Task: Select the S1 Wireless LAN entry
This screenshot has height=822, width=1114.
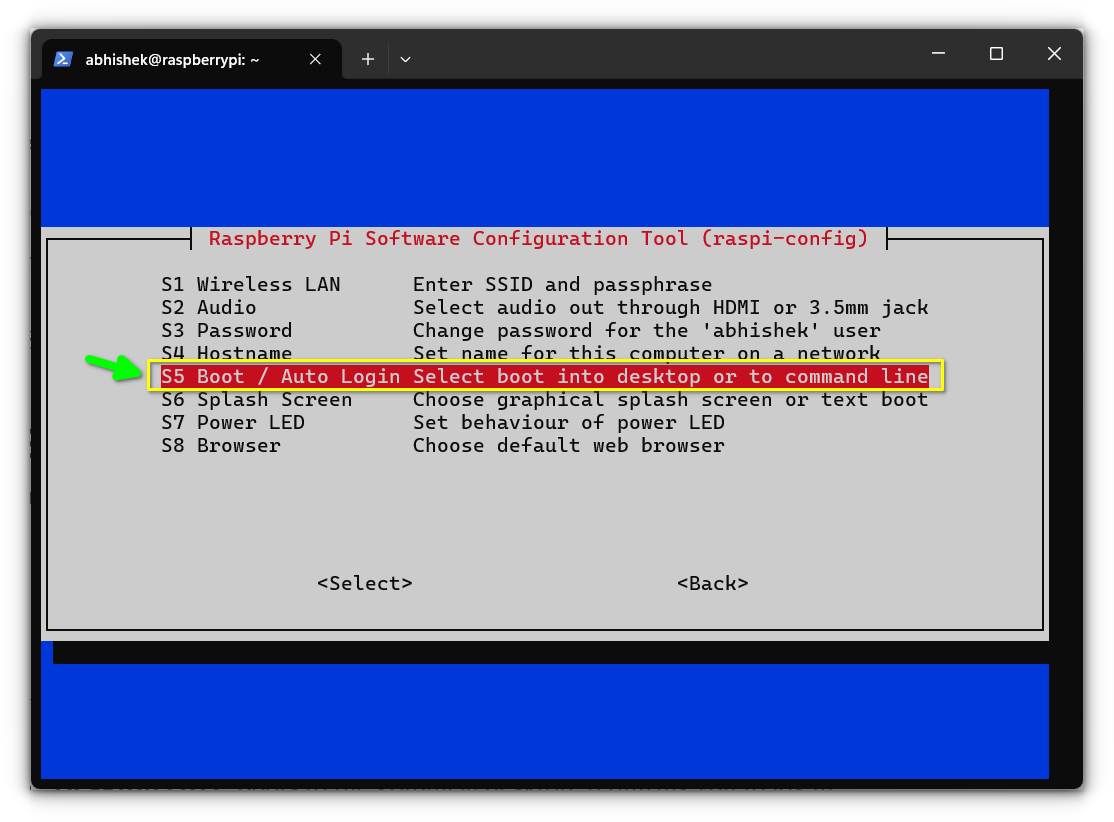Action: pos(250,284)
